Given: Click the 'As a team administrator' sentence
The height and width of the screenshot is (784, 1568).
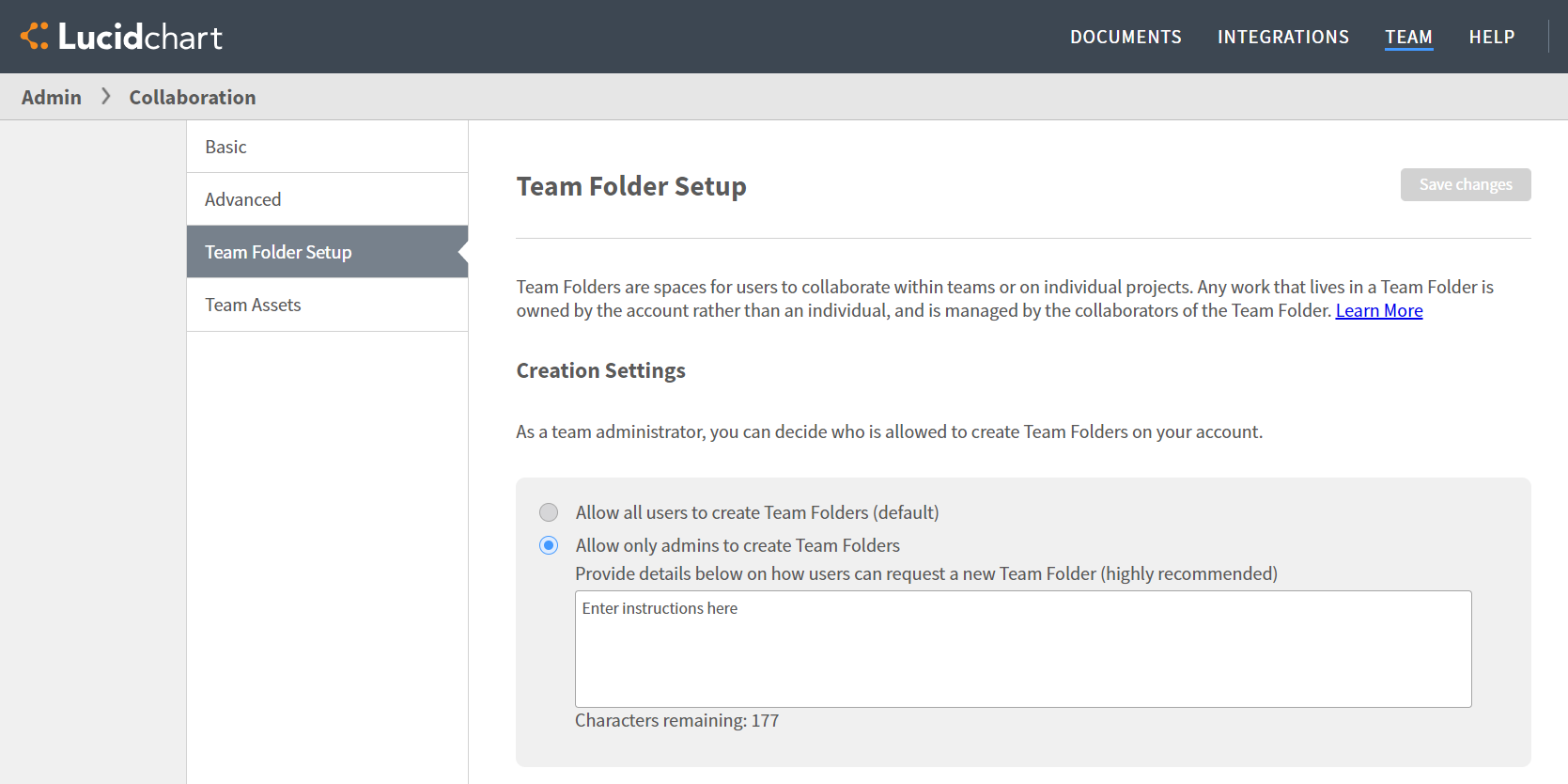Looking at the screenshot, I should (x=890, y=431).
